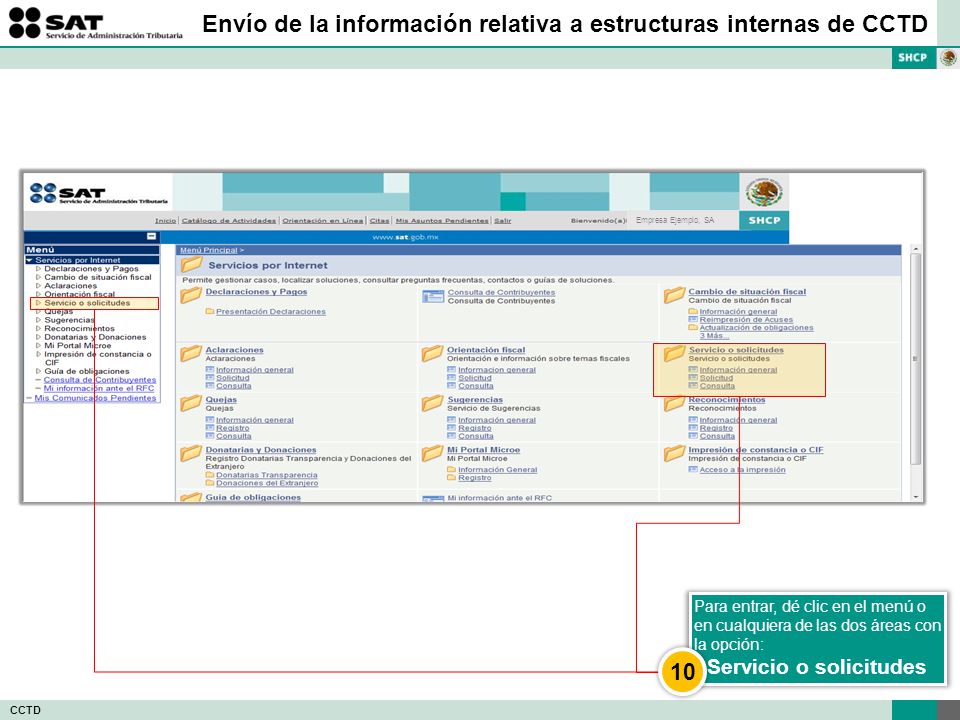The height and width of the screenshot is (720, 960).
Task: Click the vertical scrollbar thumb of the content
Action: (x=916, y=359)
